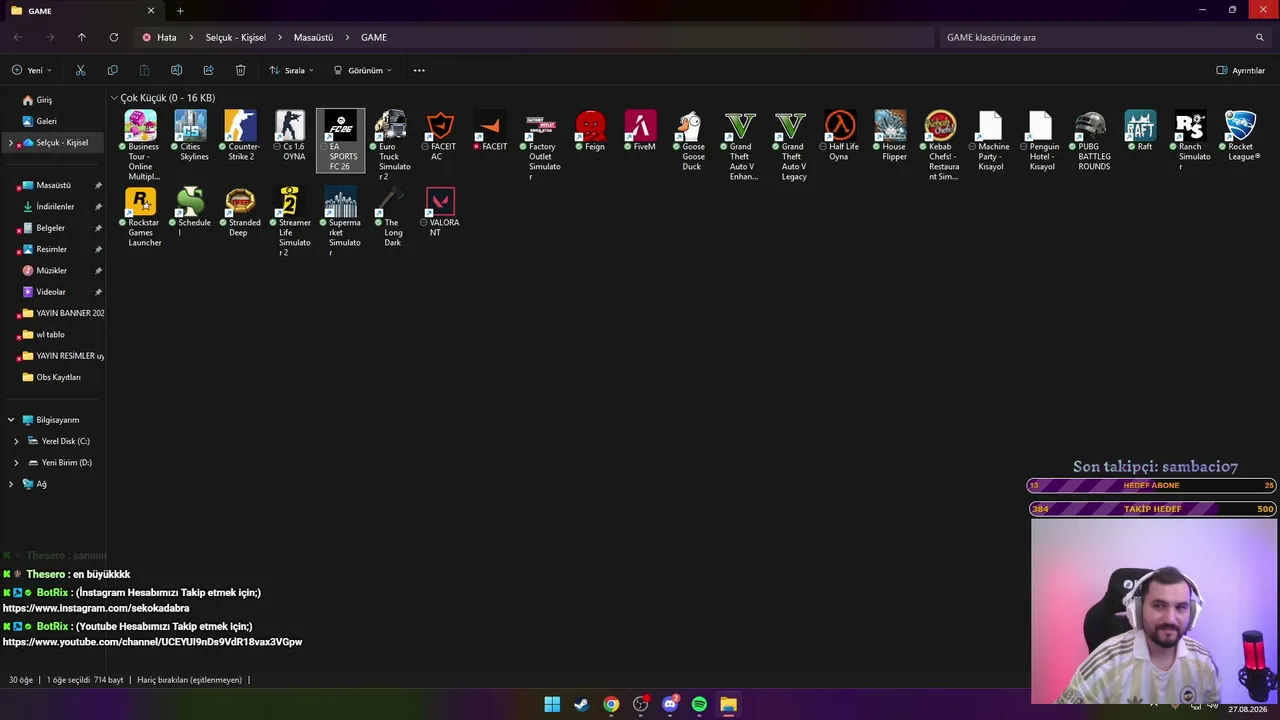Select the Kebab Chefs shortcut

(x=941, y=145)
